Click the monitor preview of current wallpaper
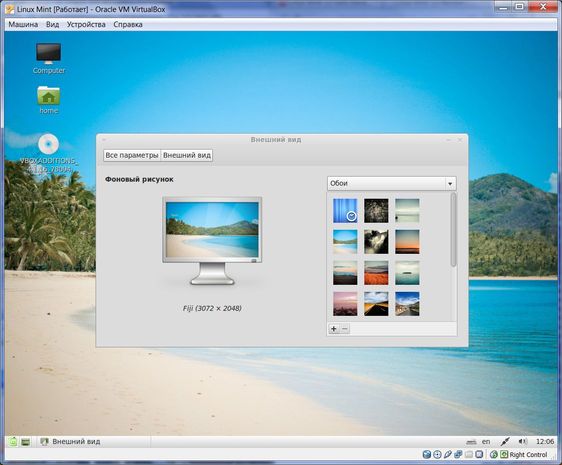This screenshot has height=465, width=562. coord(212,241)
